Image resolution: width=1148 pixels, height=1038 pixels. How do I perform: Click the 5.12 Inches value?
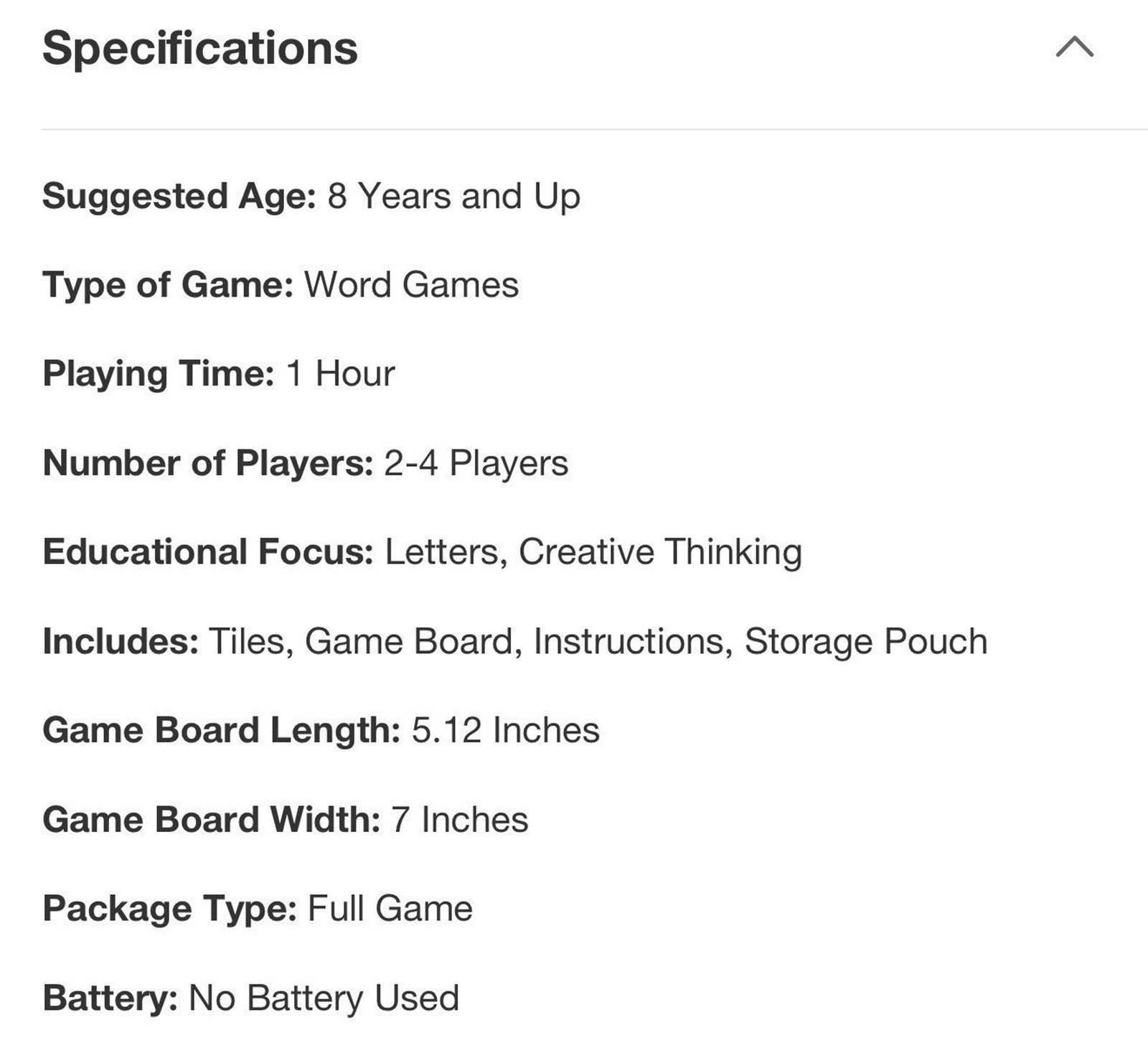[x=506, y=730]
